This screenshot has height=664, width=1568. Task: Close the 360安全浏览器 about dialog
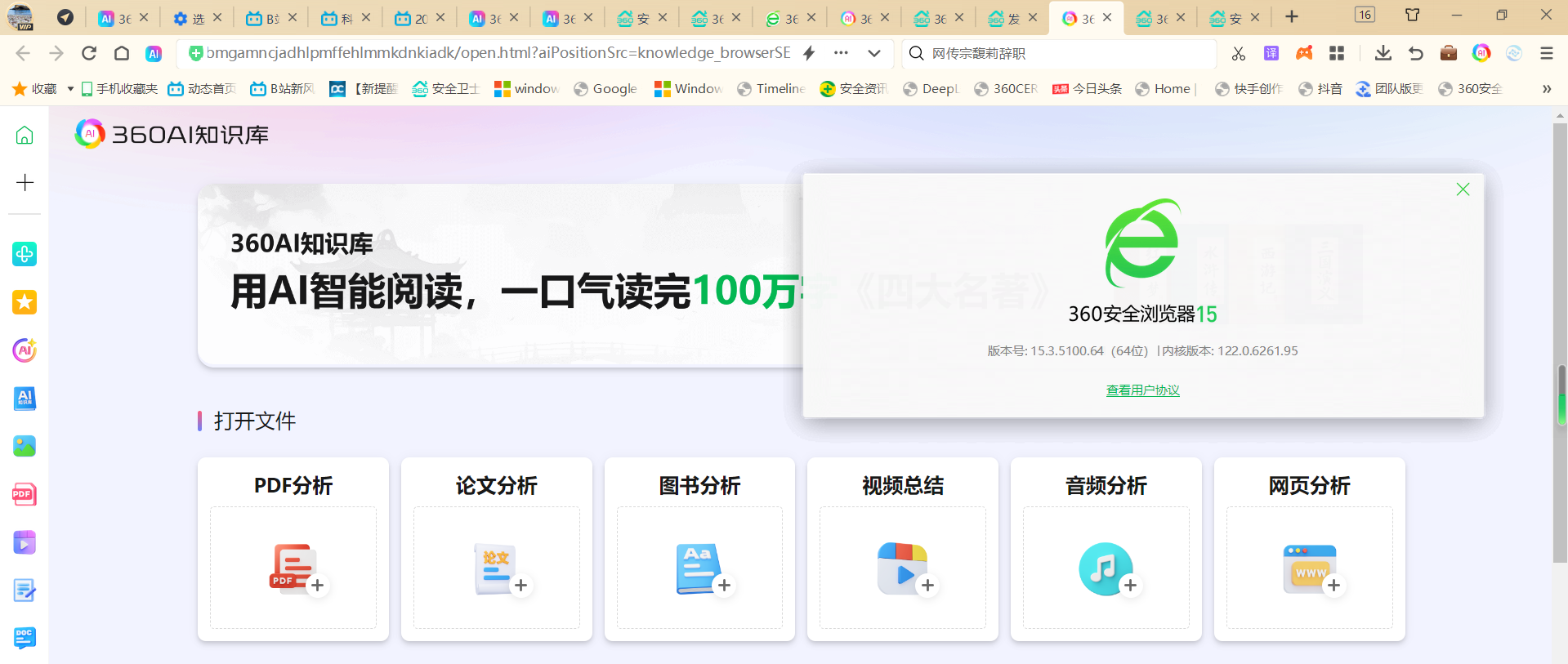point(1463,189)
